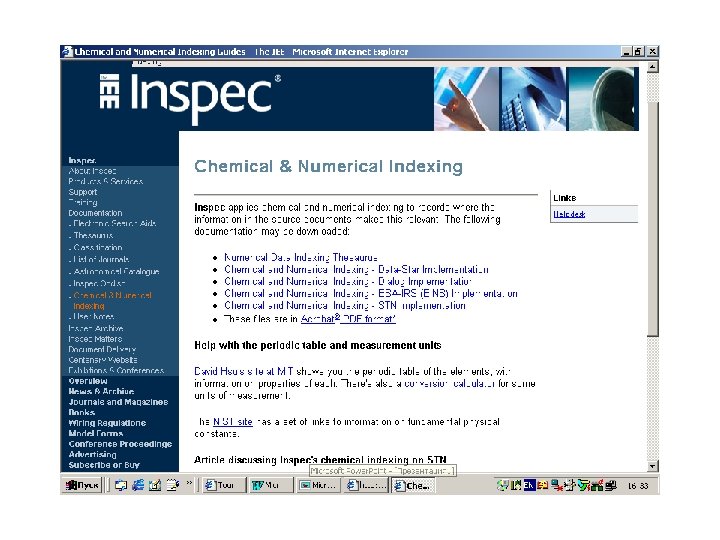Open Numerical Data Indexing Thesaurus link
Viewport: 720px width, 540px height.
[301, 257]
